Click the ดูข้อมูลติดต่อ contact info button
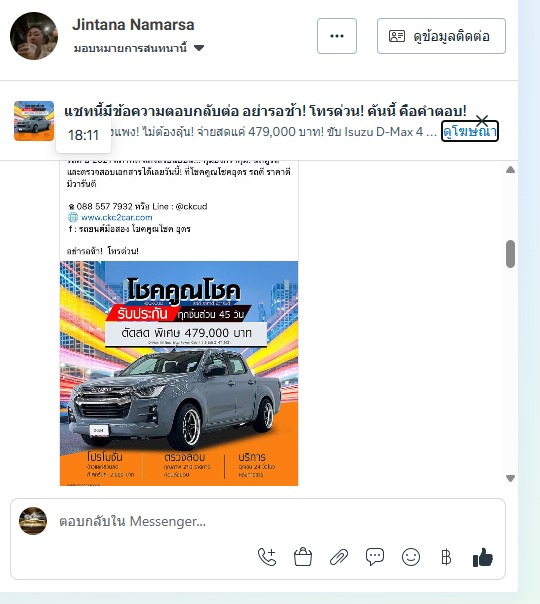Screen dimensions: 540x604 click(x=441, y=36)
